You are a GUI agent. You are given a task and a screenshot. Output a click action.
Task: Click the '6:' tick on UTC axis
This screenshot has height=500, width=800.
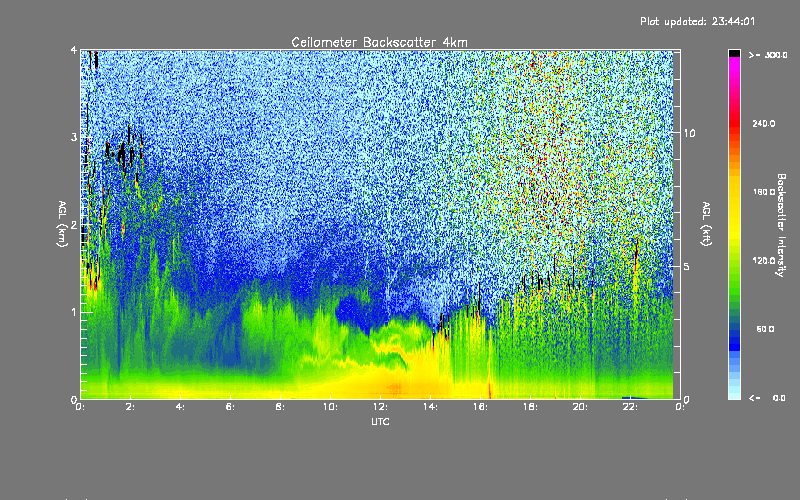230,407
